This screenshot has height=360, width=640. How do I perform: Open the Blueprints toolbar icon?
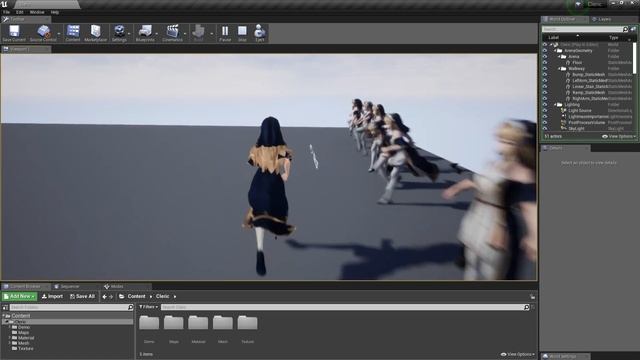pyautogui.click(x=145, y=31)
